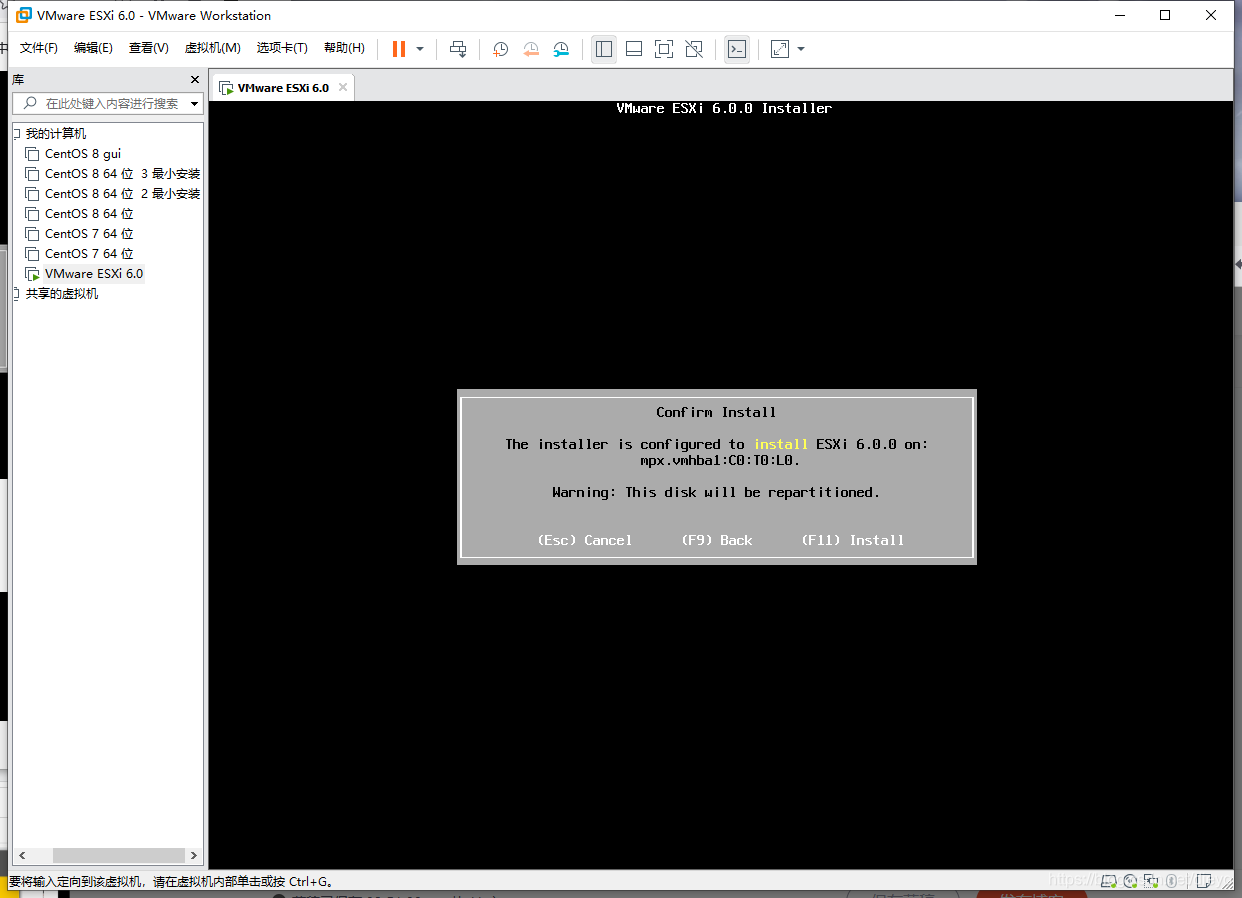Click the USB device status bar icon
The width and height of the screenshot is (1242, 898).
[x=1171, y=880]
